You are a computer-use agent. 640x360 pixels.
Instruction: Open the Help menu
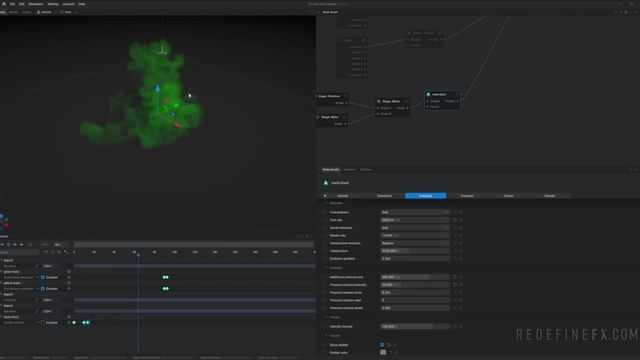[82, 4]
